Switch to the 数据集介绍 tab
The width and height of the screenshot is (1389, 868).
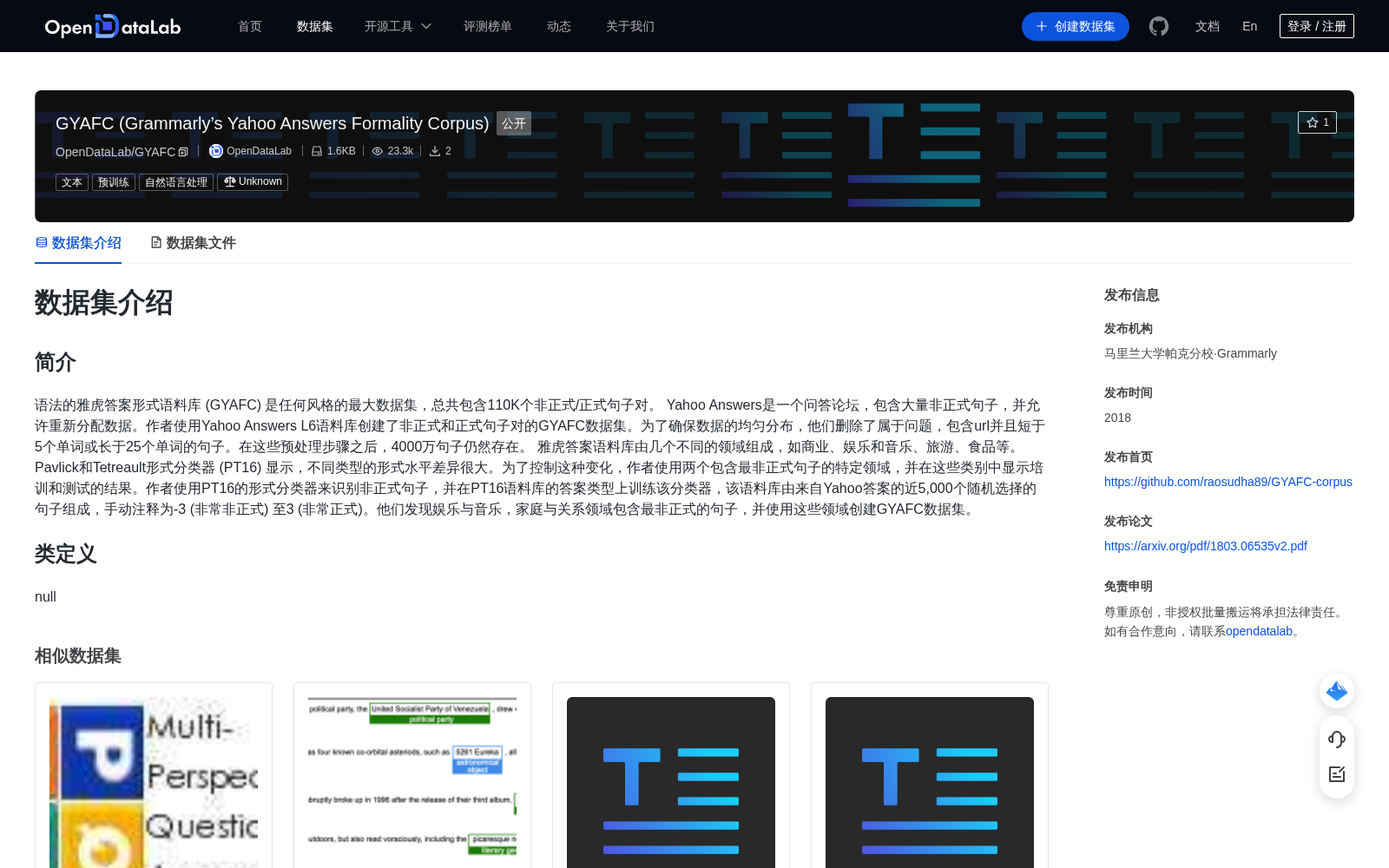click(78, 243)
